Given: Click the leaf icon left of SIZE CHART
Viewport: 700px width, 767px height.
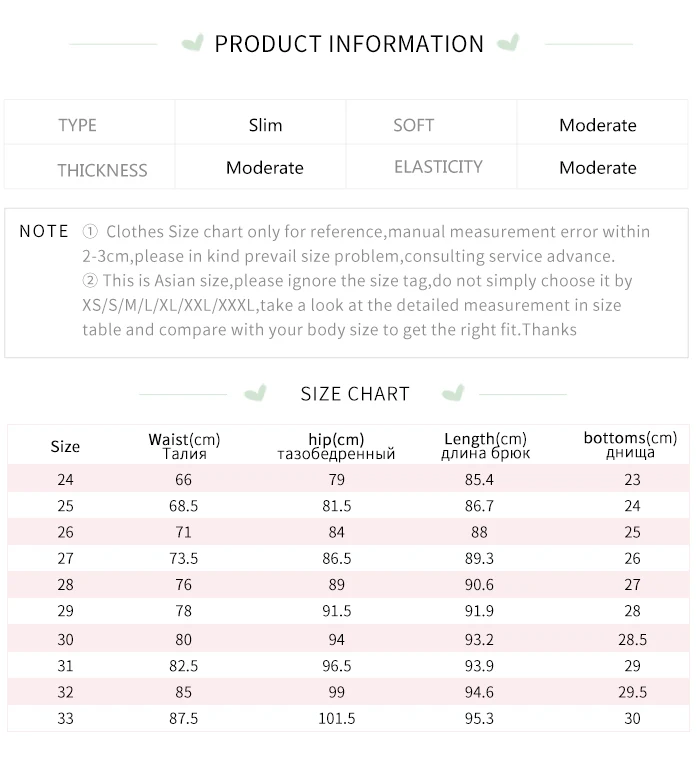Looking at the screenshot, I should tap(255, 393).
